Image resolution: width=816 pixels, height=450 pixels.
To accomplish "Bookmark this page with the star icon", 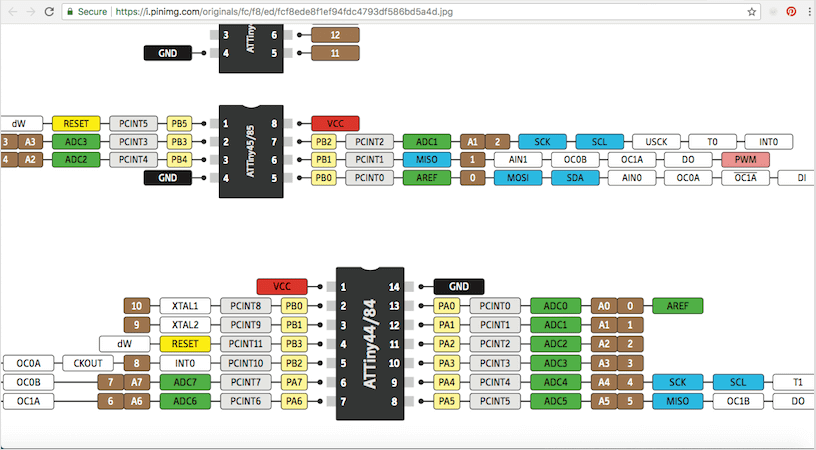I will pyautogui.click(x=751, y=11).
